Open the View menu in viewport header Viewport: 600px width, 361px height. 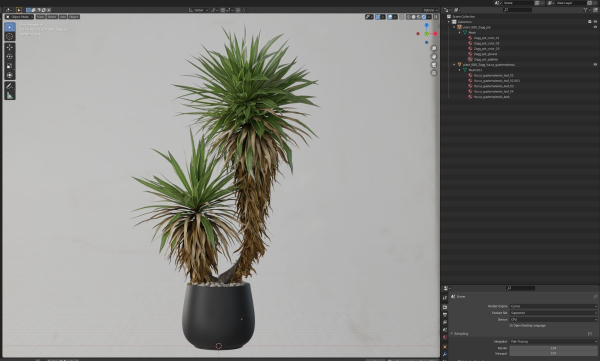coord(41,17)
